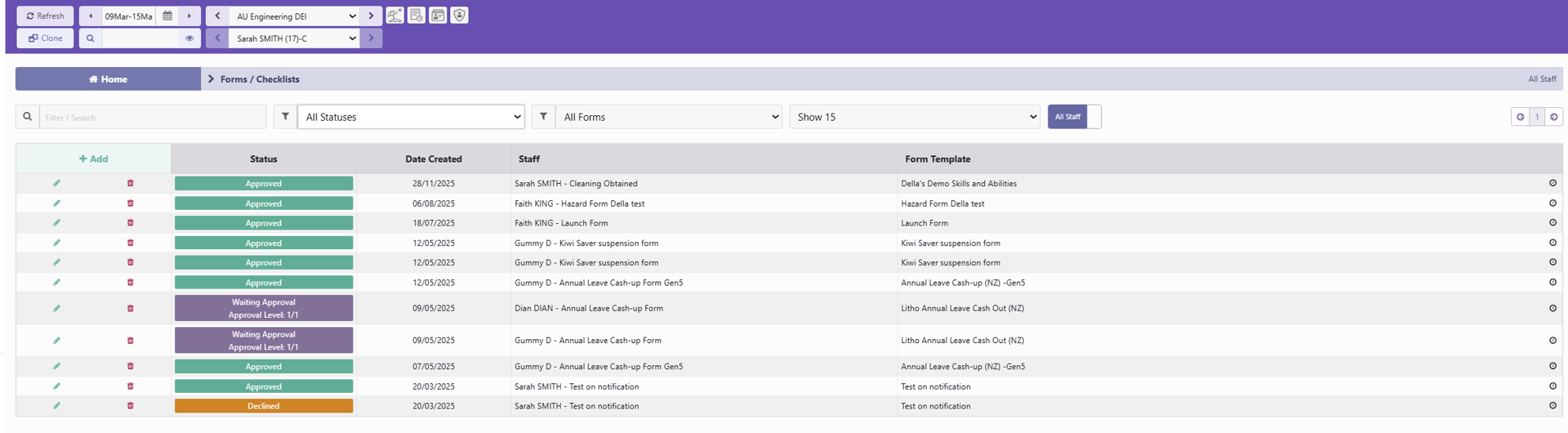The width and height of the screenshot is (1568, 433).
Task: Delete Faith KING Hazard Form Della test
Action: click(x=130, y=203)
